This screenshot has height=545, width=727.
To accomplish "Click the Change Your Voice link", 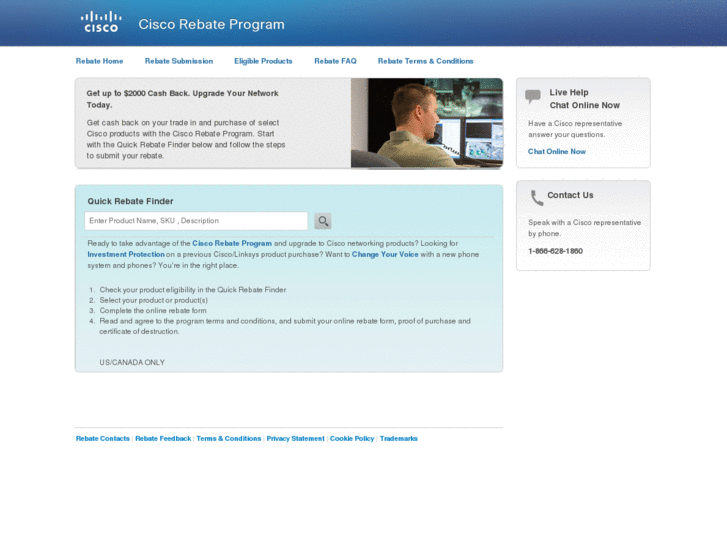I will (385, 255).
